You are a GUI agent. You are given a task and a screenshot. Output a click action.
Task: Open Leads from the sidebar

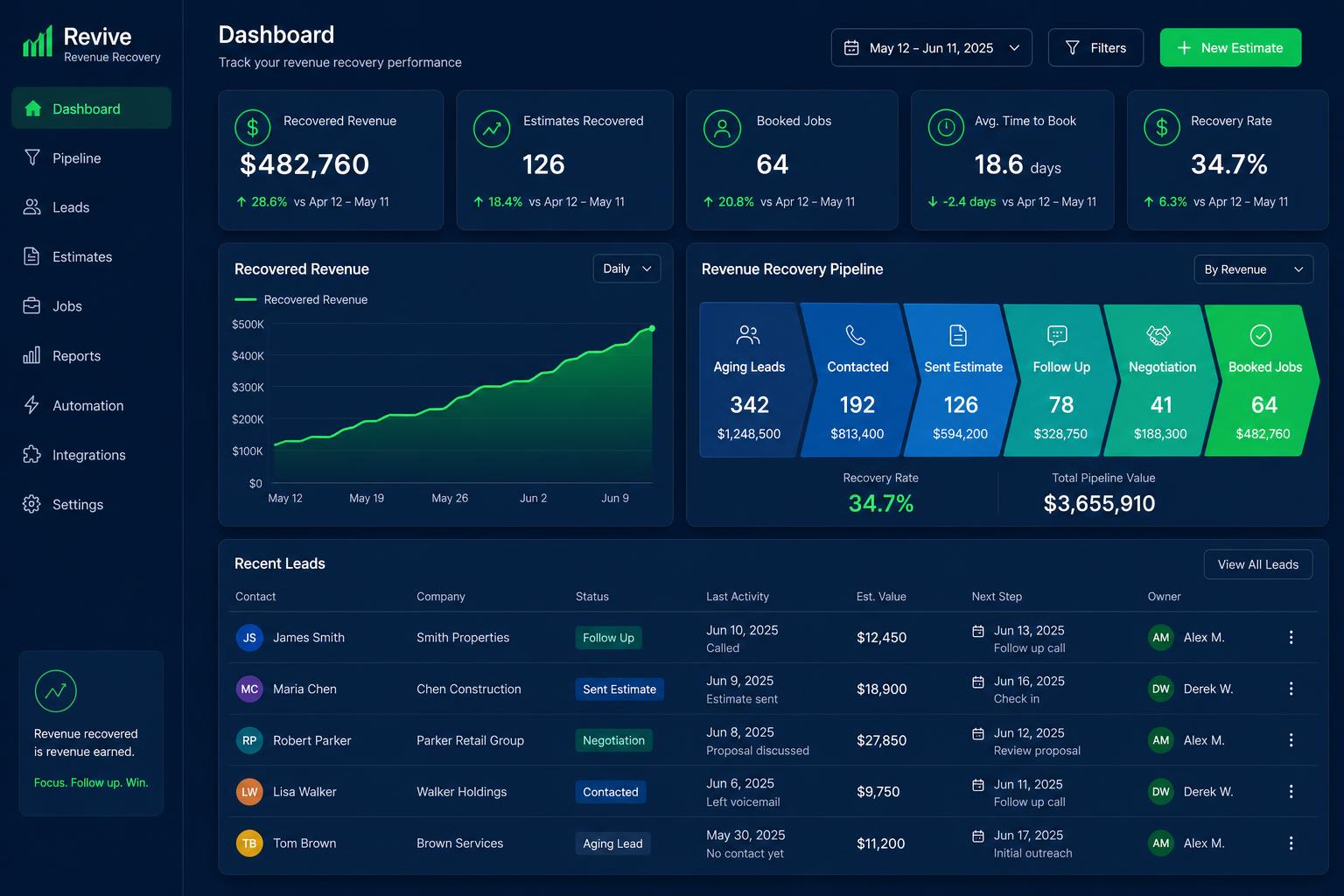pos(91,207)
